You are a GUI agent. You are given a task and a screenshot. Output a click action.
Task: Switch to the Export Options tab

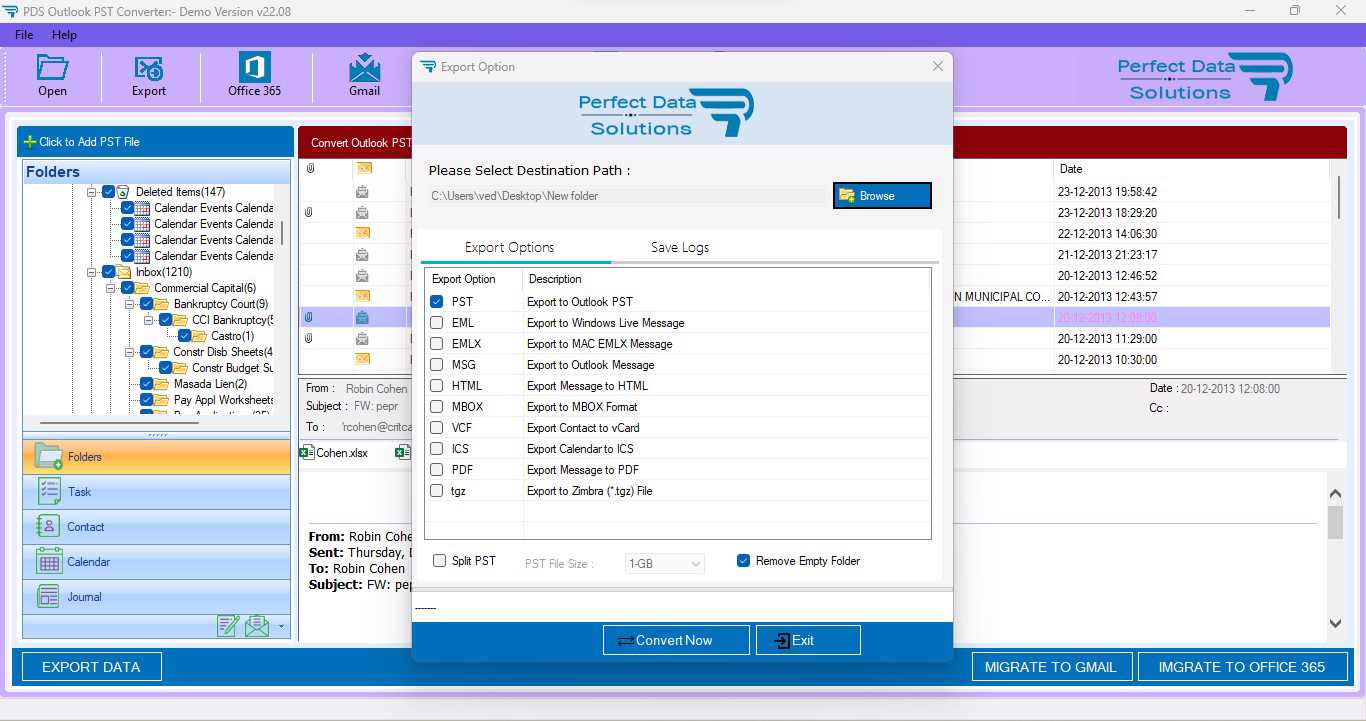(x=509, y=247)
